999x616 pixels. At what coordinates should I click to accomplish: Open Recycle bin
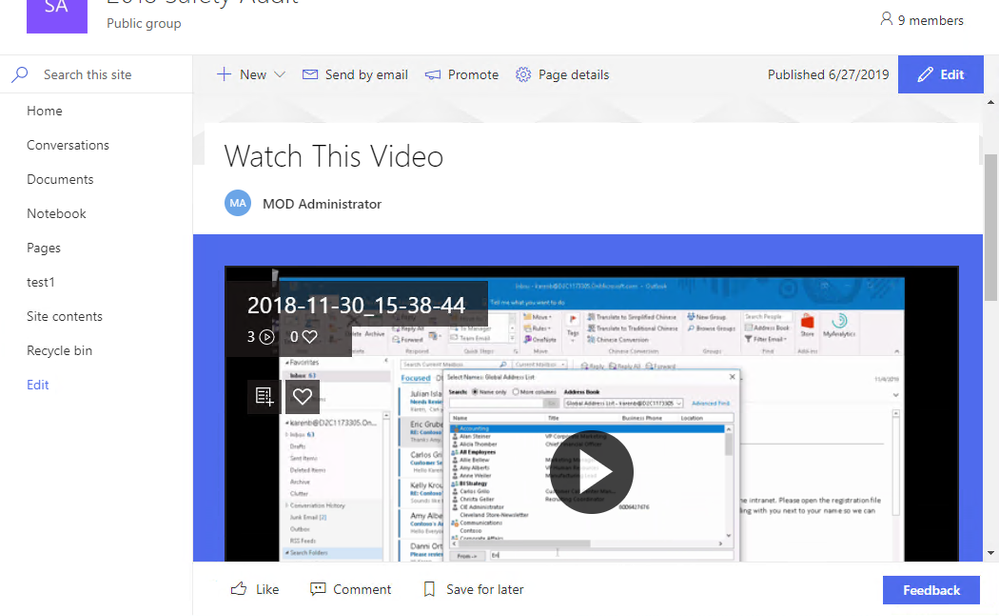[59, 351]
